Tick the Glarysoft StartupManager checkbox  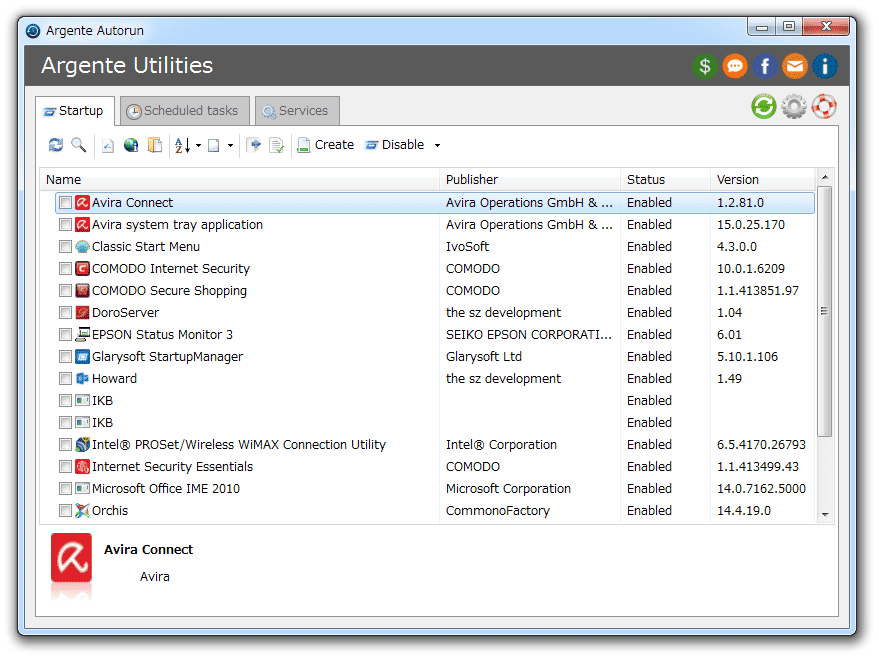[66, 356]
